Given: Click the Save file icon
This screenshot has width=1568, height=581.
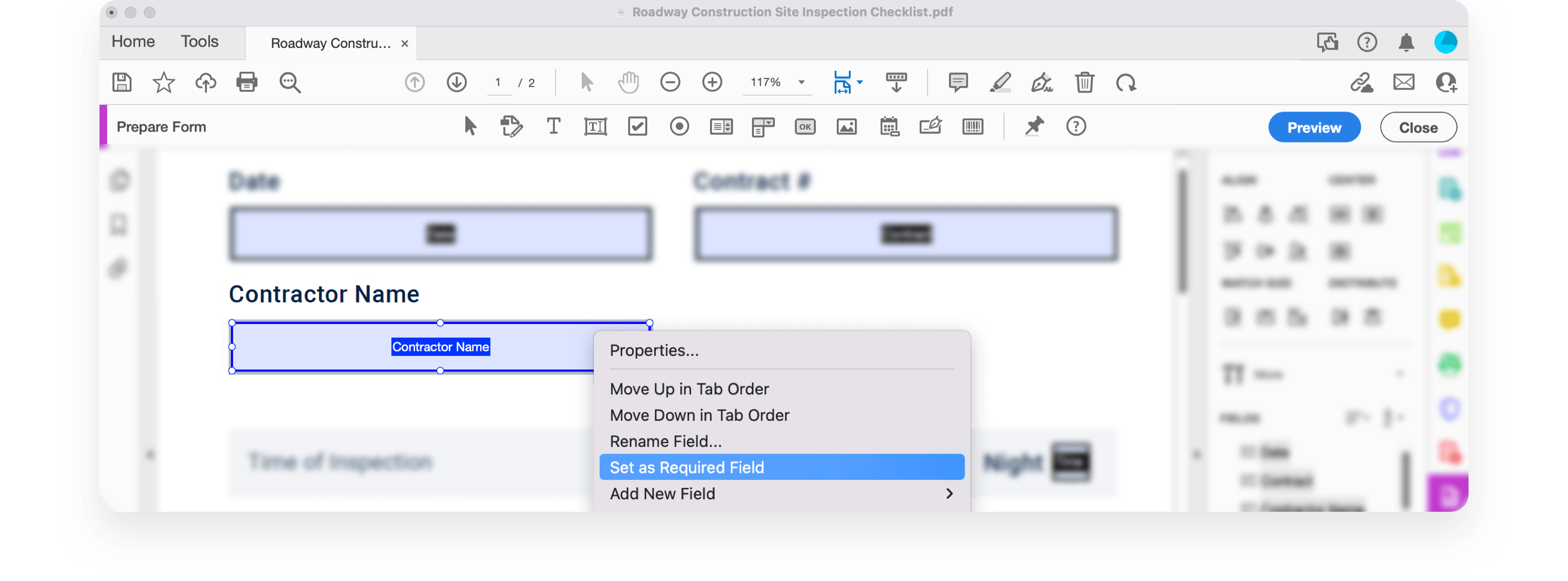Looking at the screenshot, I should coord(122,82).
